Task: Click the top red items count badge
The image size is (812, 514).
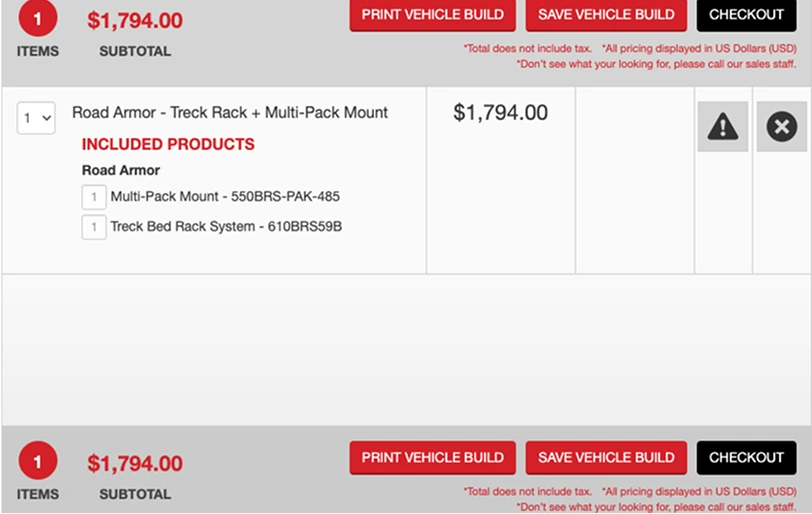Action: [38, 18]
